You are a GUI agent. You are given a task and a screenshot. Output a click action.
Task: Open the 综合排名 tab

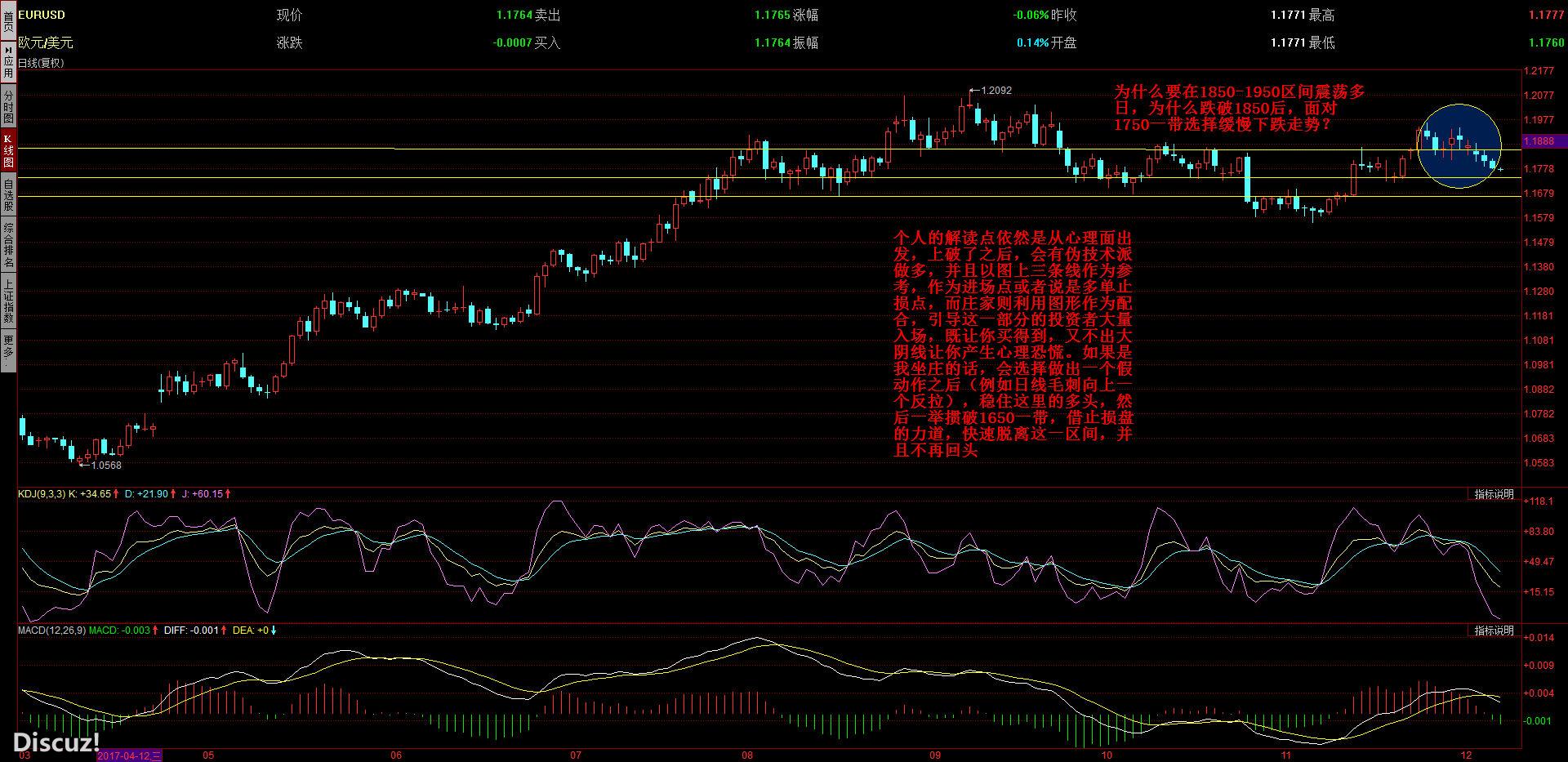(x=8, y=246)
